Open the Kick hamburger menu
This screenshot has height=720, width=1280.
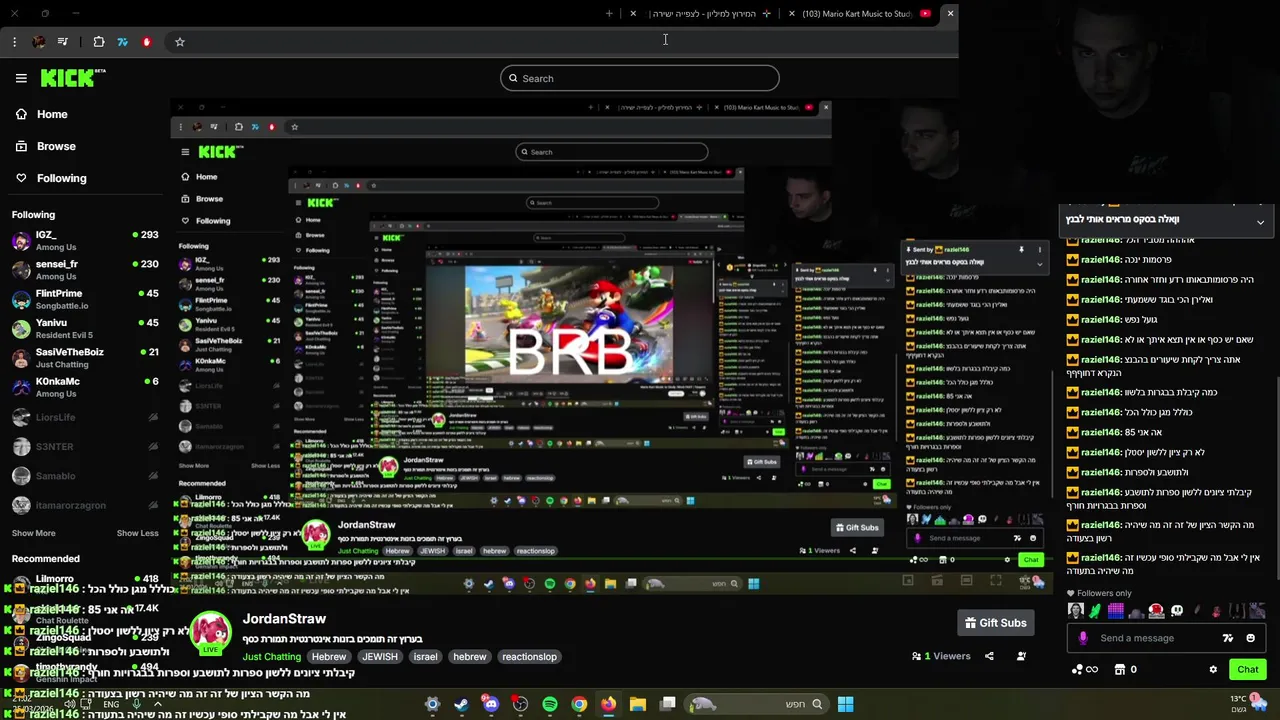[21, 78]
